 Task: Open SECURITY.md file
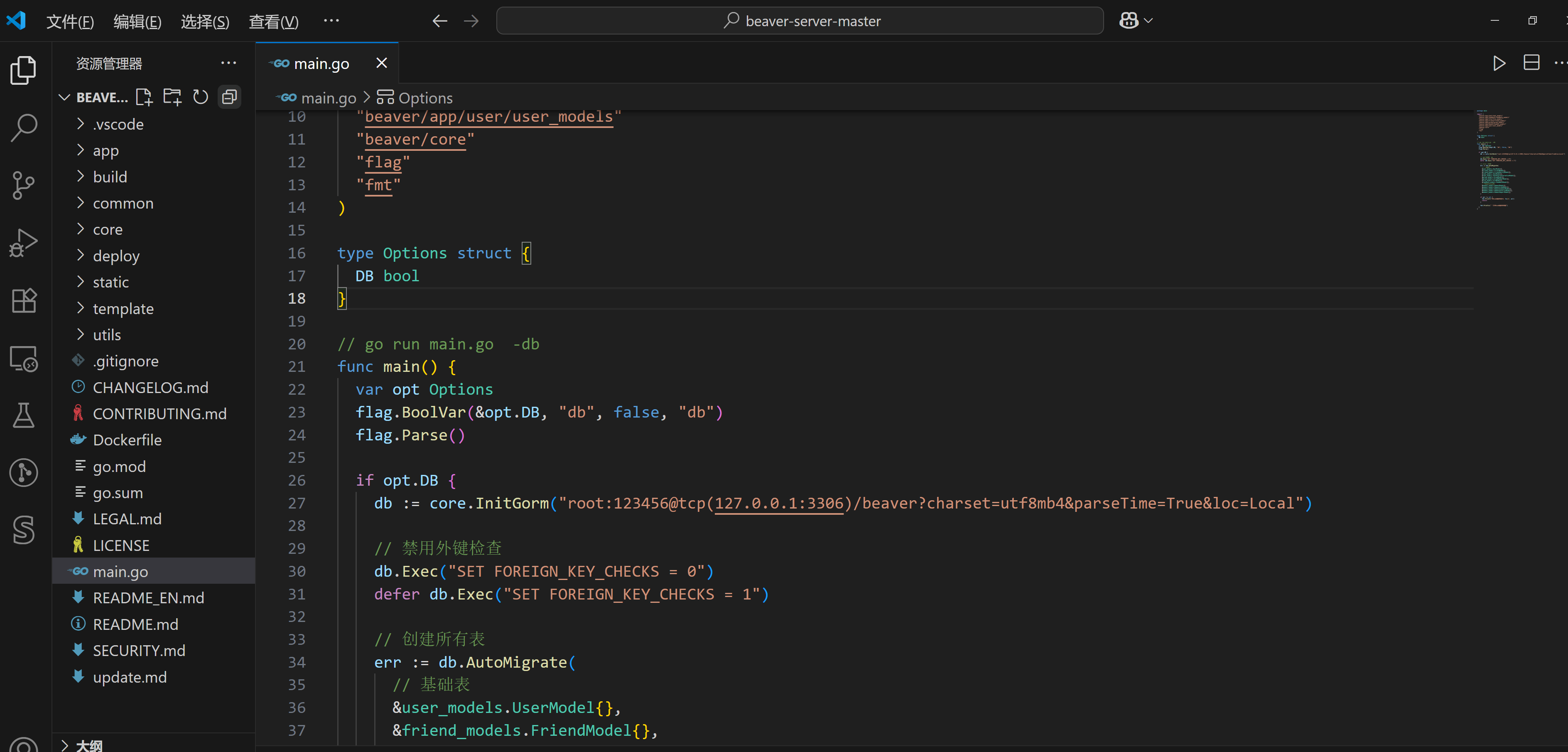153,651
